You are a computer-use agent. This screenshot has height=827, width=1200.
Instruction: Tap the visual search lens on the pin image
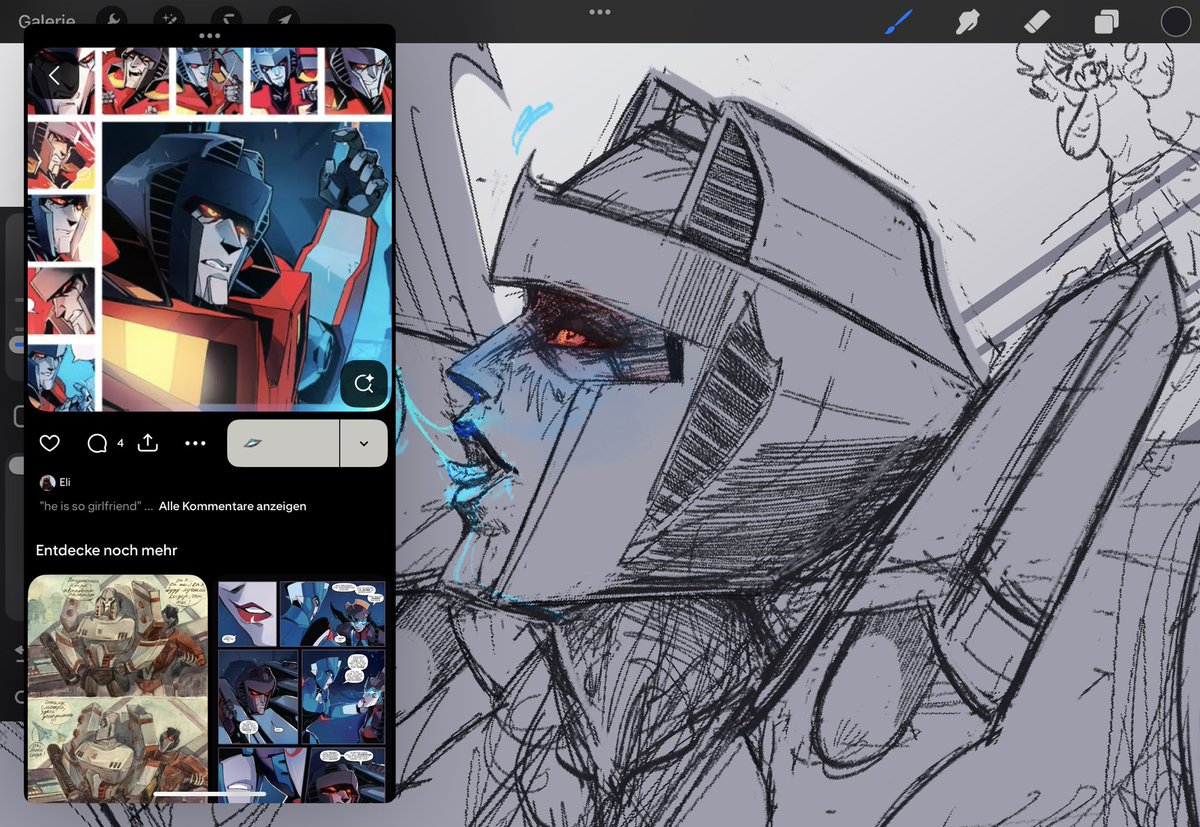(x=364, y=383)
